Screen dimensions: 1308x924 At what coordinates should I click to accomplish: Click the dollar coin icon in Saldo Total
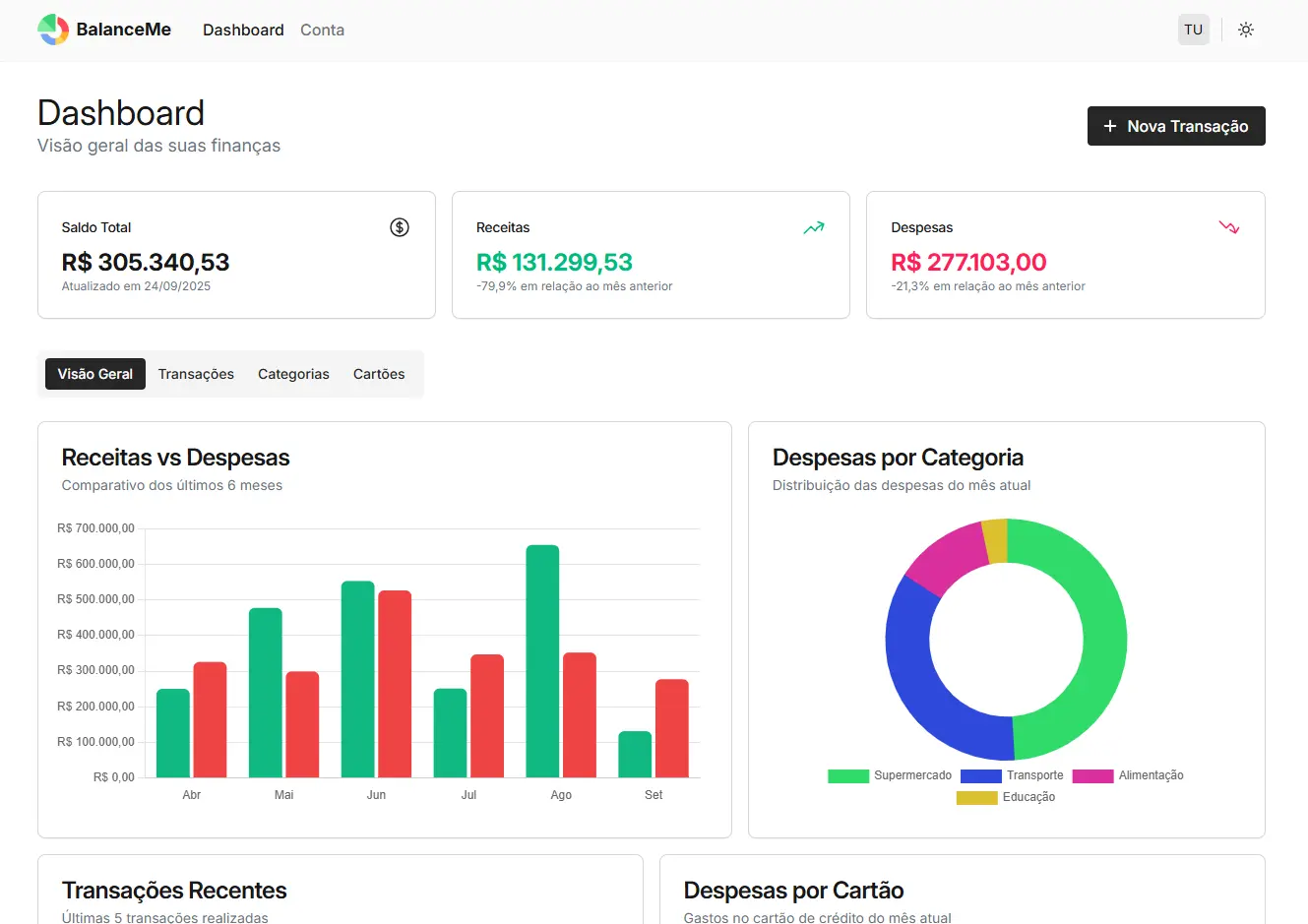click(400, 227)
